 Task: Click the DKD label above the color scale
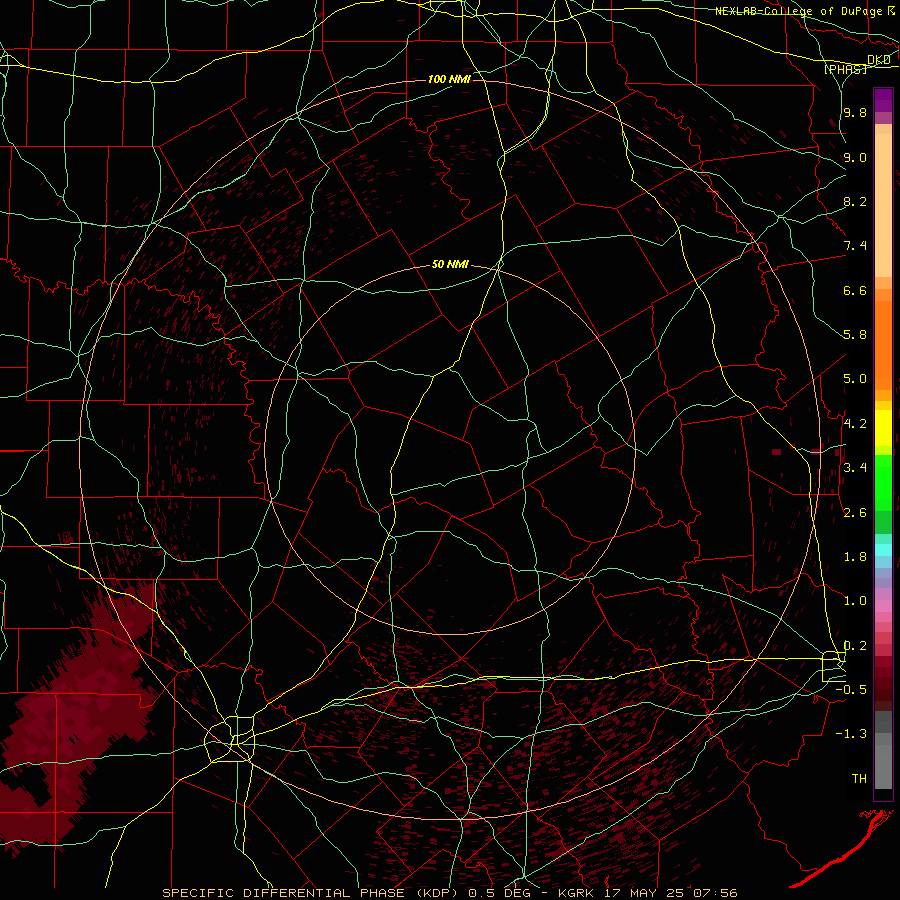(x=879, y=60)
